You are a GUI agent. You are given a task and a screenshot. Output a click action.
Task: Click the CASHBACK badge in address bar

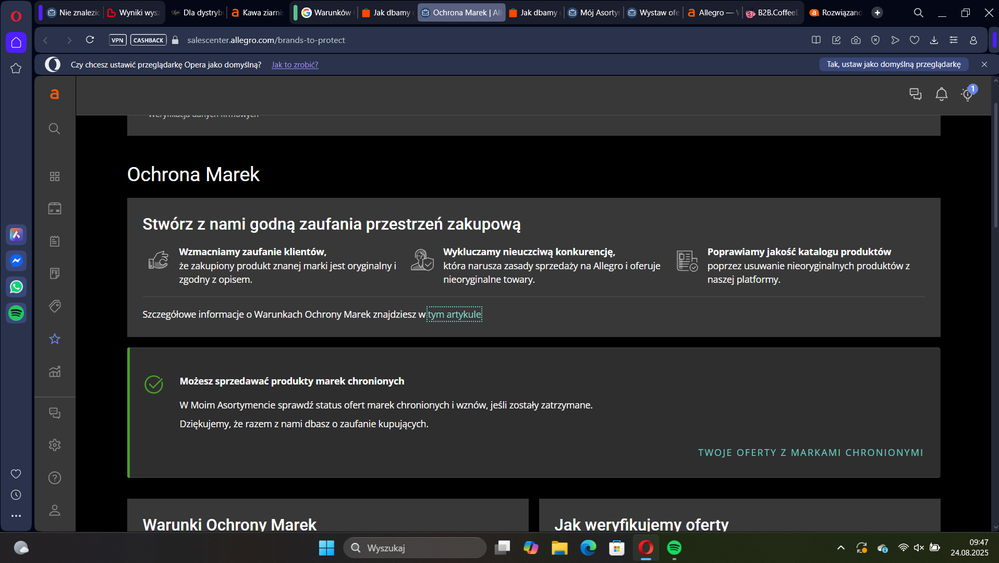point(149,40)
